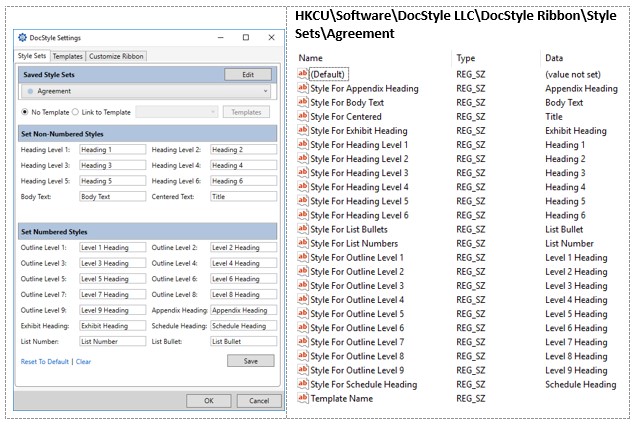Select the No Template radio button
The width and height of the screenshot is (639, 427).
click(25, 112)
